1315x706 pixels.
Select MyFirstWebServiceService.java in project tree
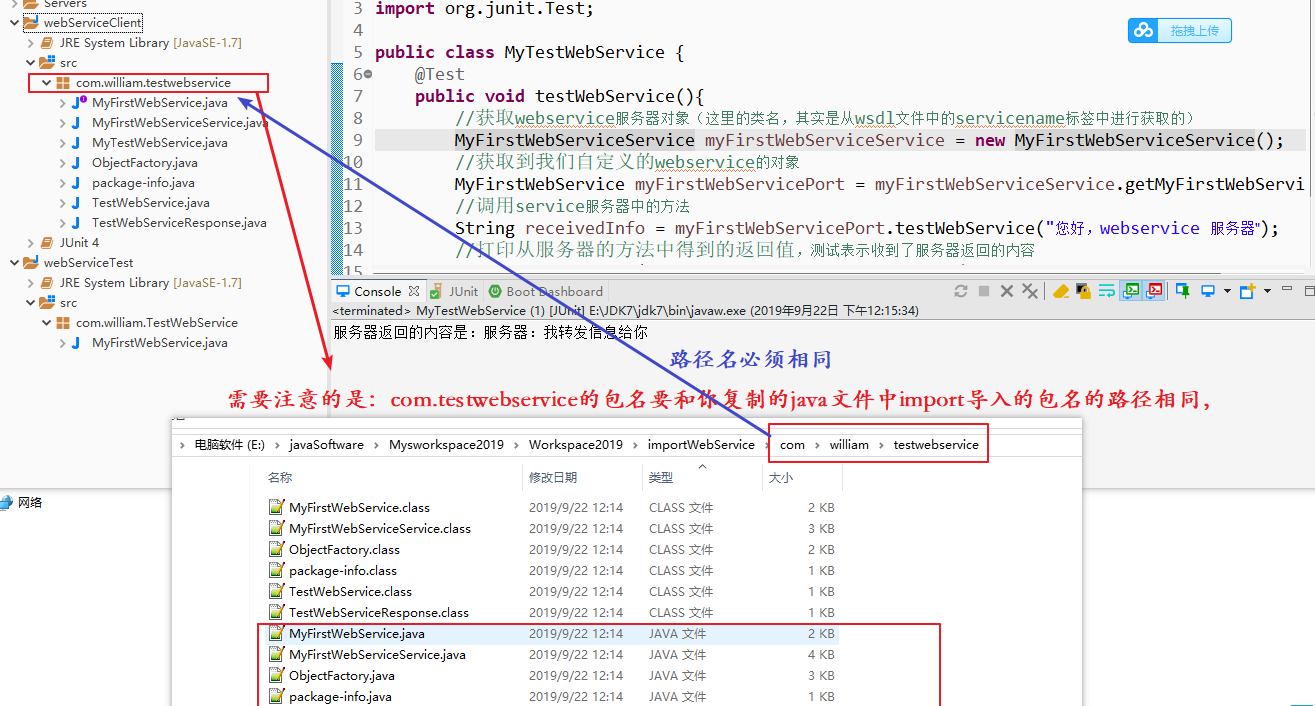point(180,123)
